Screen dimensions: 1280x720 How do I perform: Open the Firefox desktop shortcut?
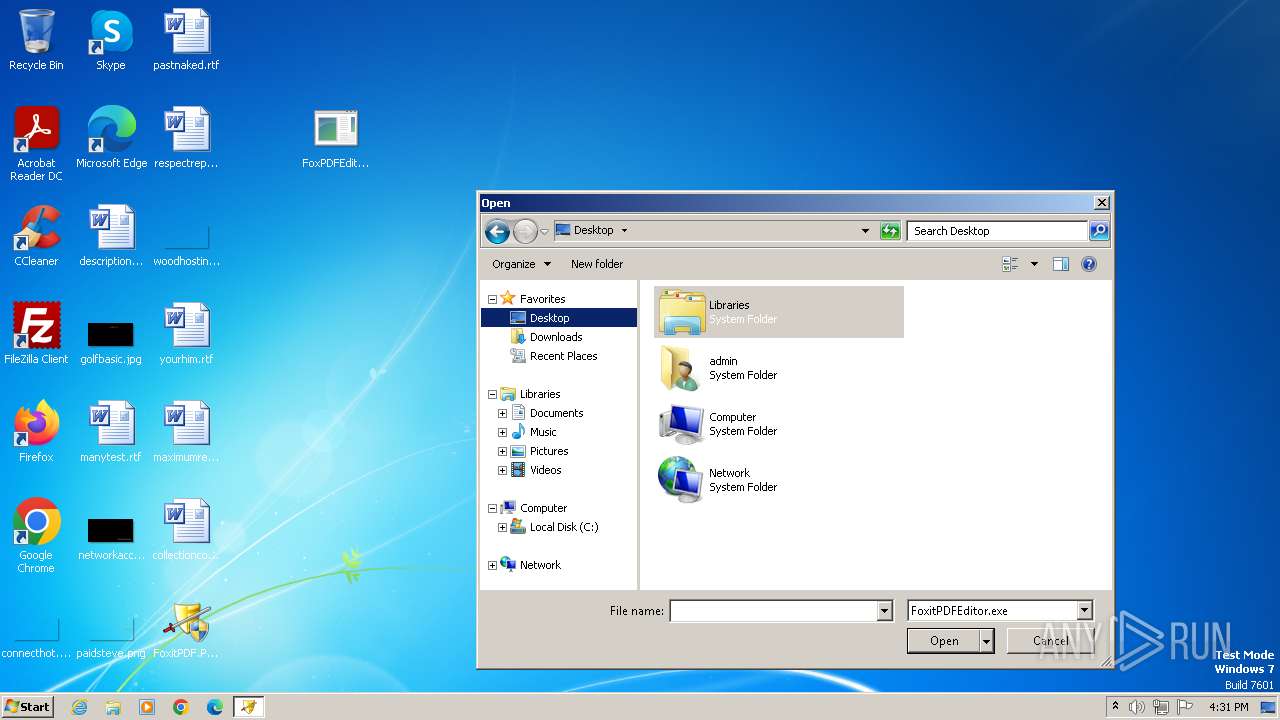36,432
